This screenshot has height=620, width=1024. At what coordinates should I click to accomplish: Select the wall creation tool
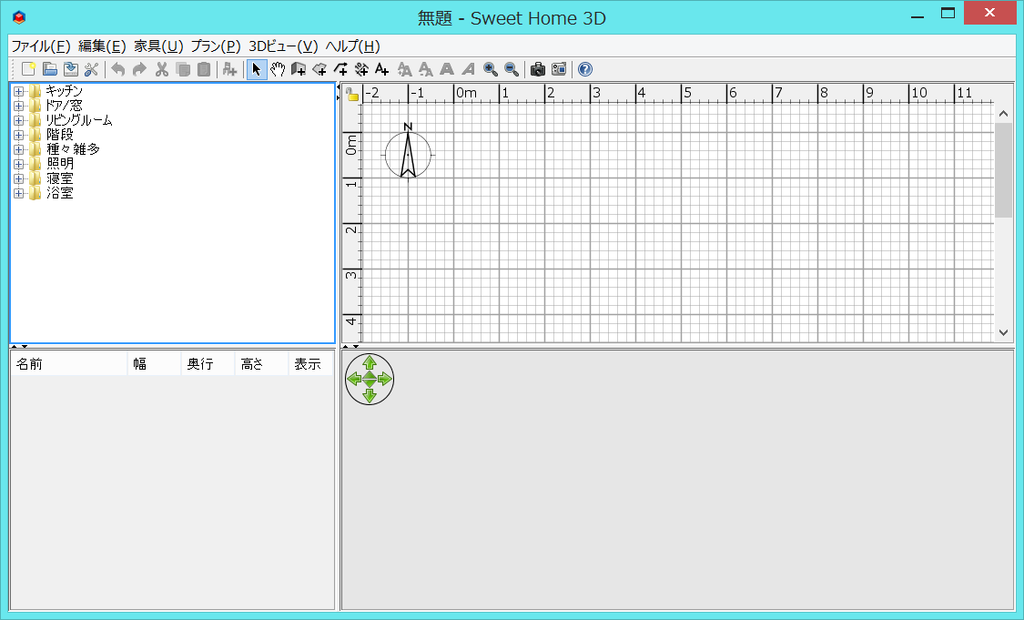(x=300, y=68)
